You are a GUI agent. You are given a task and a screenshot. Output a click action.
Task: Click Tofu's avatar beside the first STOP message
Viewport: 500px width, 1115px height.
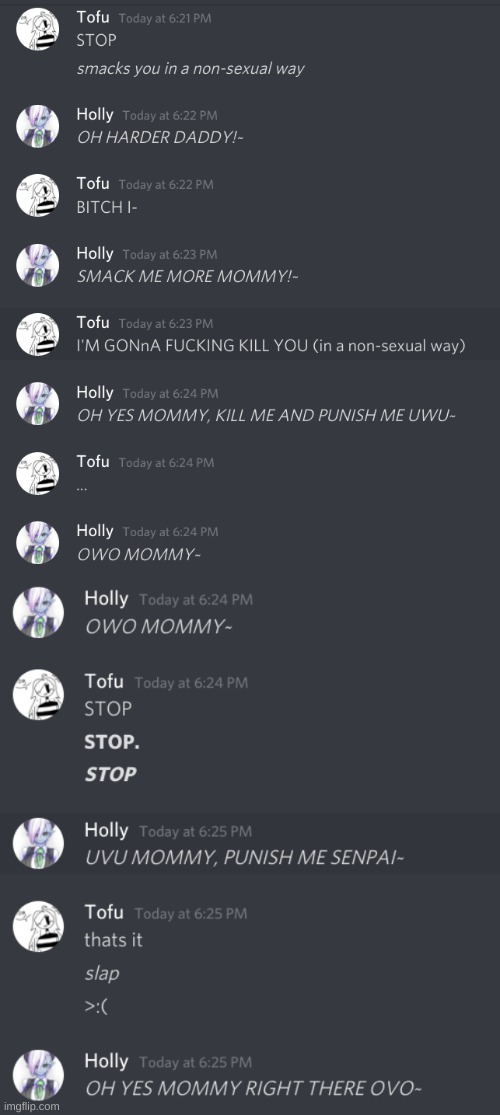point(38,31)
